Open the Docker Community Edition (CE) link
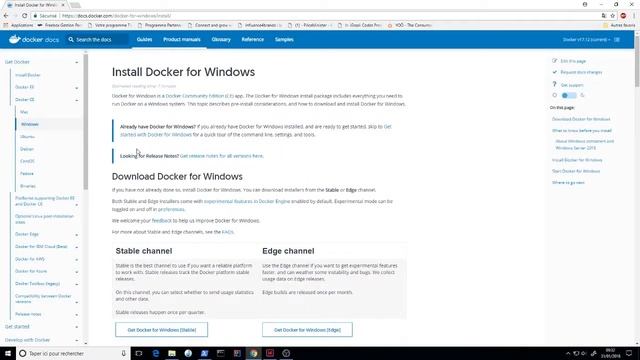640x360 pixels. click(x=200, y=96)
